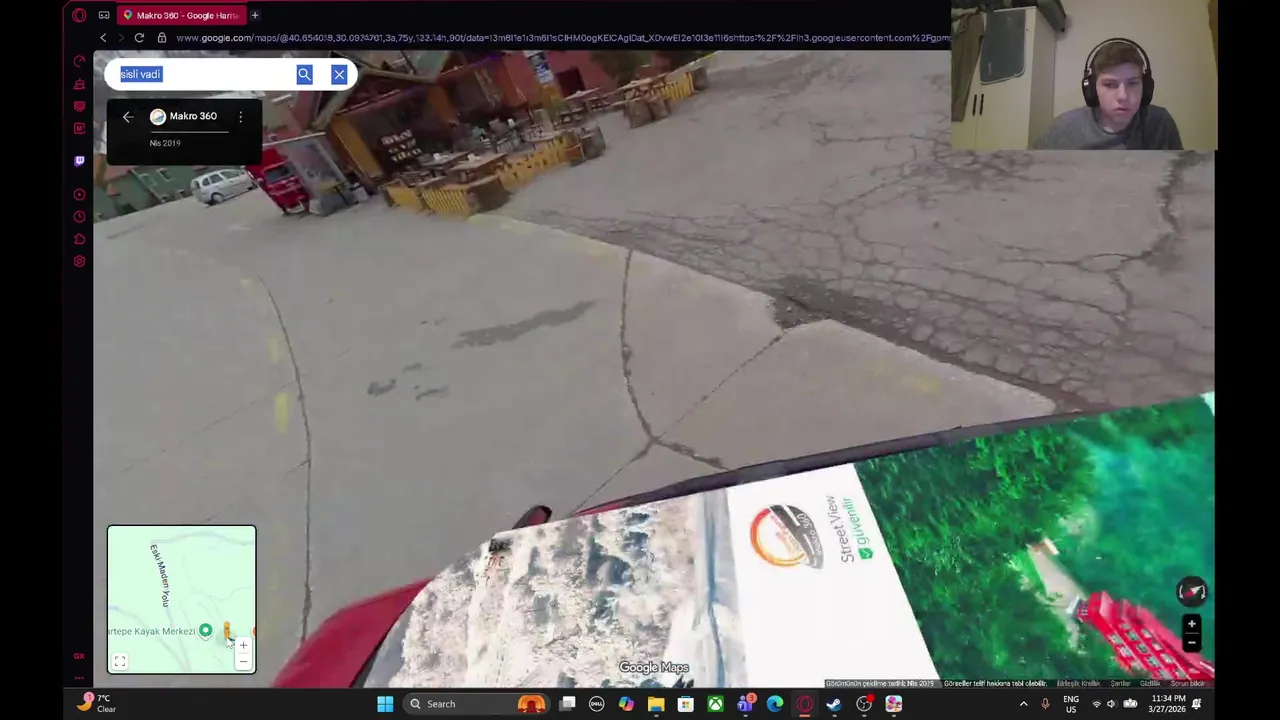
Task: Open sidebar Settings gear
Action: (79, 261)
